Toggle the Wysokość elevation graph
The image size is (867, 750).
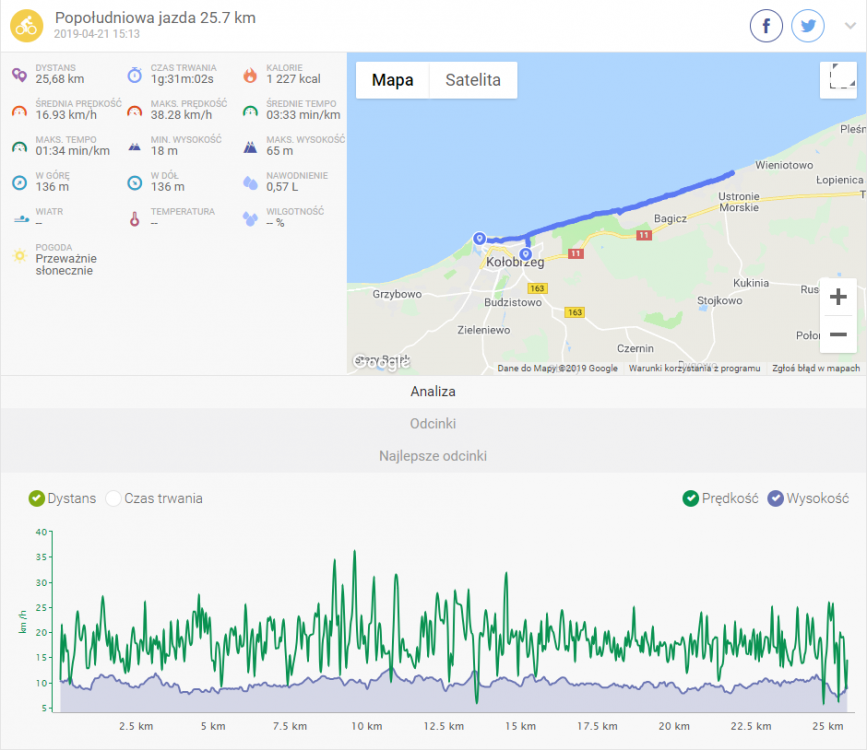pyautogui.click(x=775, y=498)
